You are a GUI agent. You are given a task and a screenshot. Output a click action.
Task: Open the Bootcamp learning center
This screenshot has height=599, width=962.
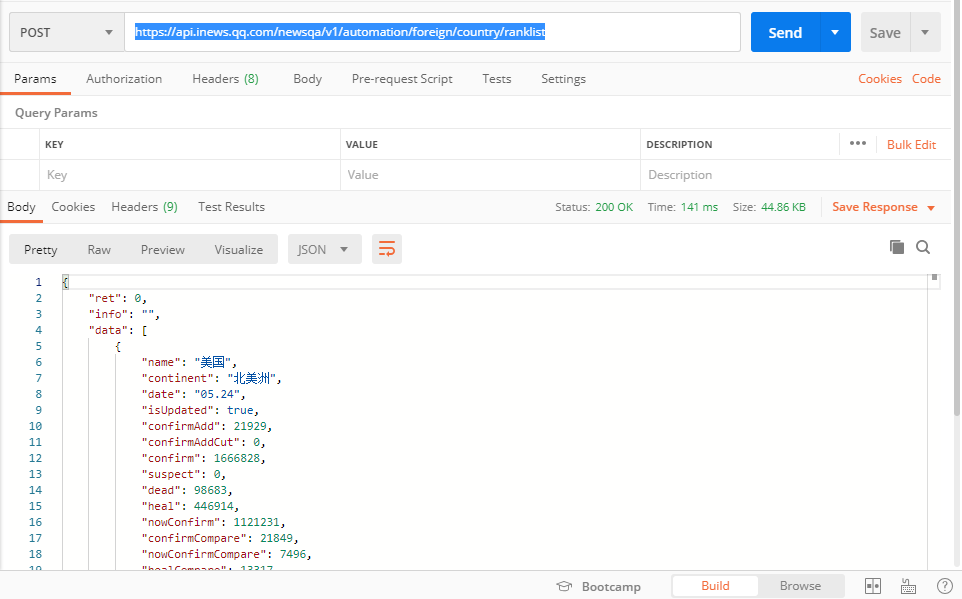tap(598, 586)
